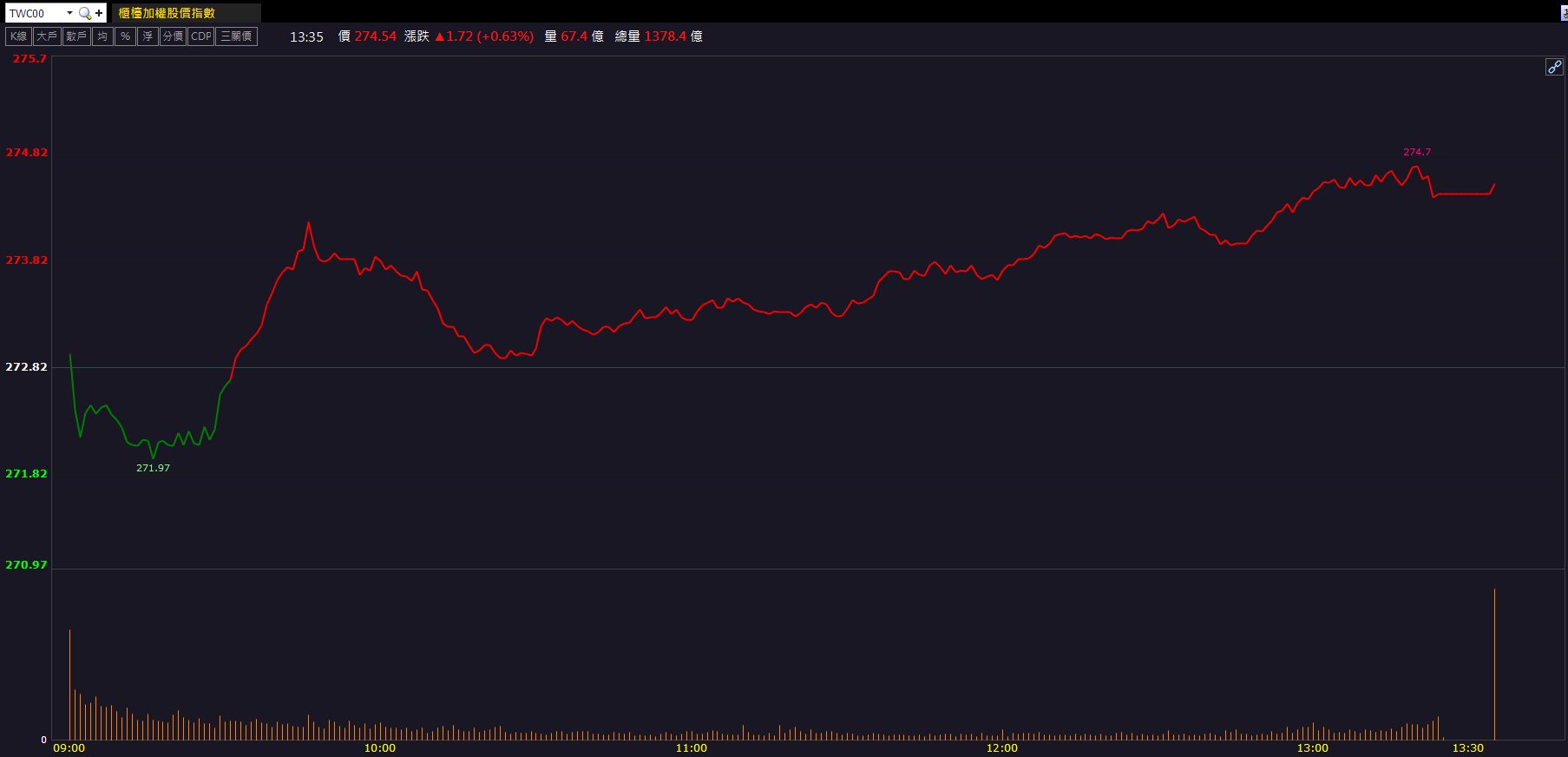This screenshot has width=1568, height=757.
Task: Click the CDP toolbar button
Action: pos(201,36)
